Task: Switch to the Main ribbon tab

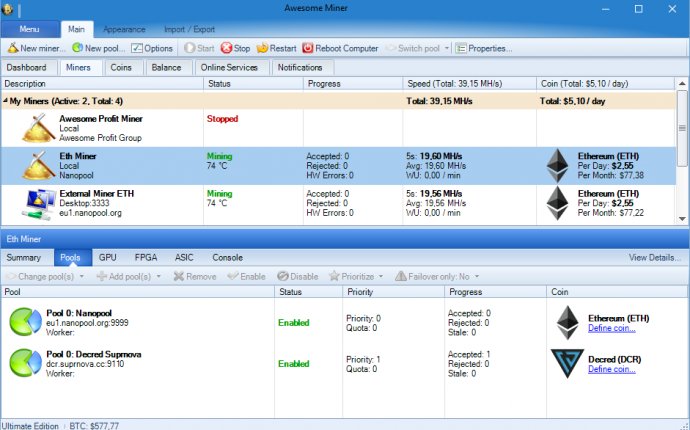Action: click(77, 29)
